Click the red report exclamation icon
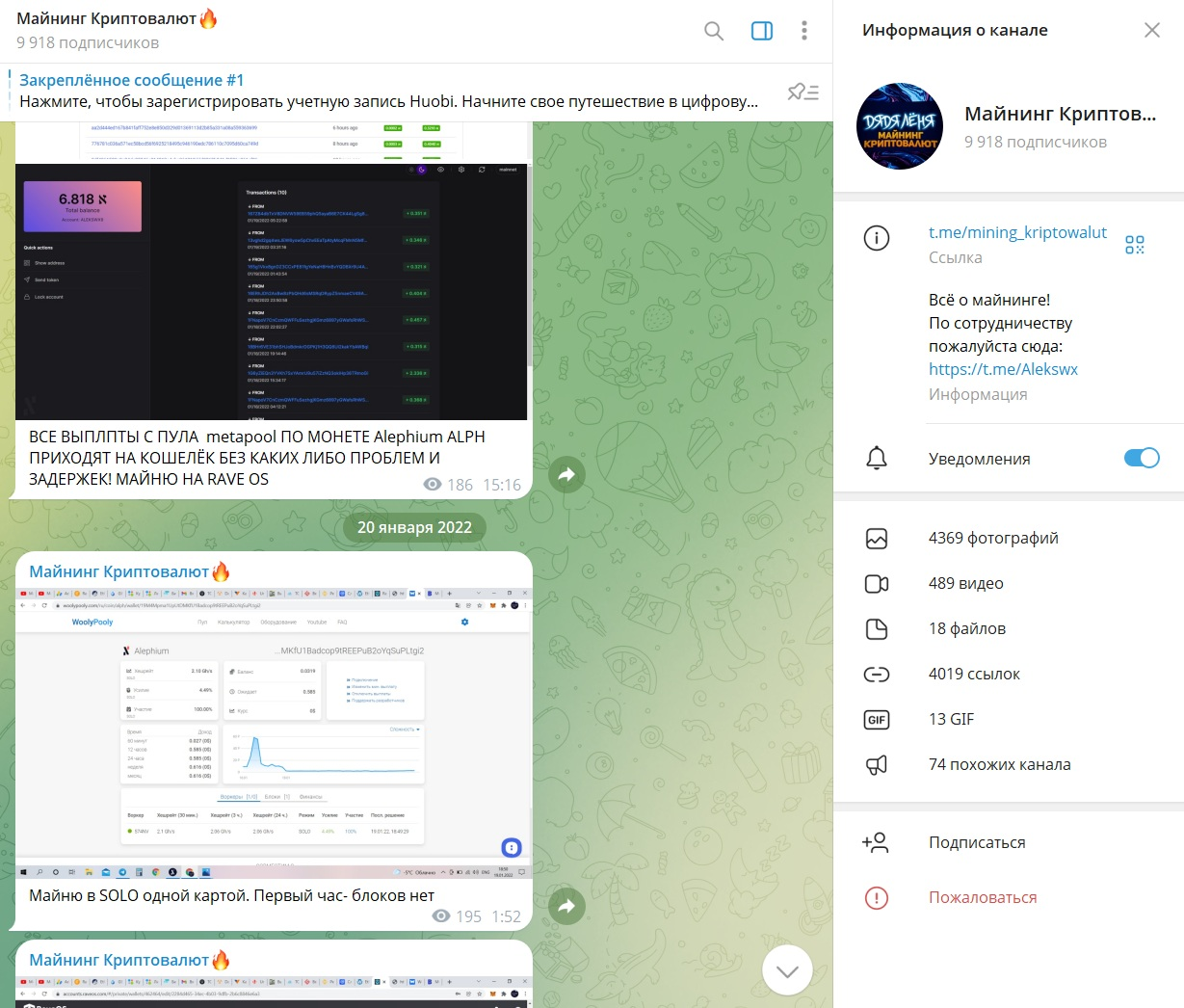Screen dimensions: 1184x1008 [877, 898]
